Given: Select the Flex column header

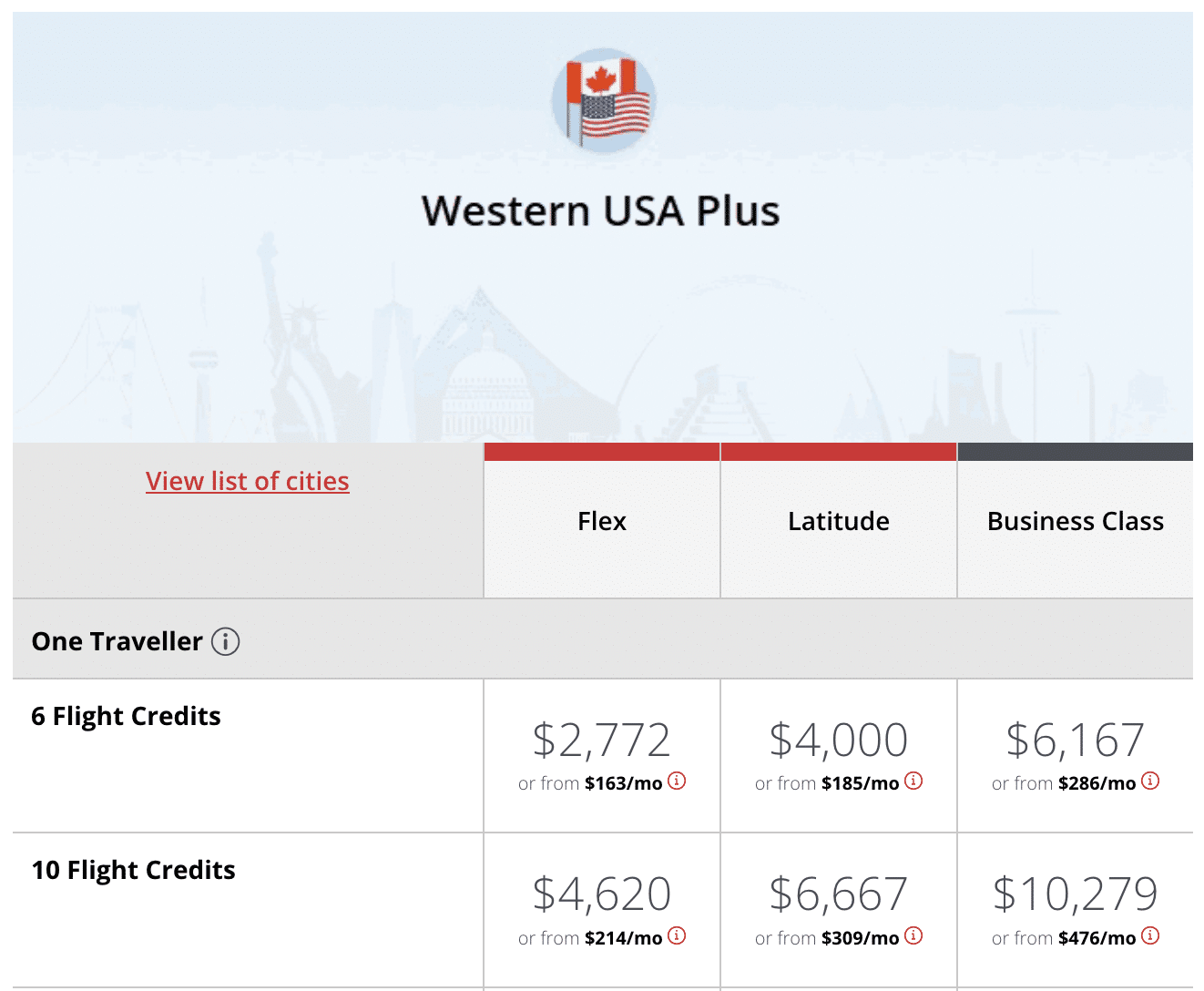Looking at the screenshot, I should click(x=602, y=521).
